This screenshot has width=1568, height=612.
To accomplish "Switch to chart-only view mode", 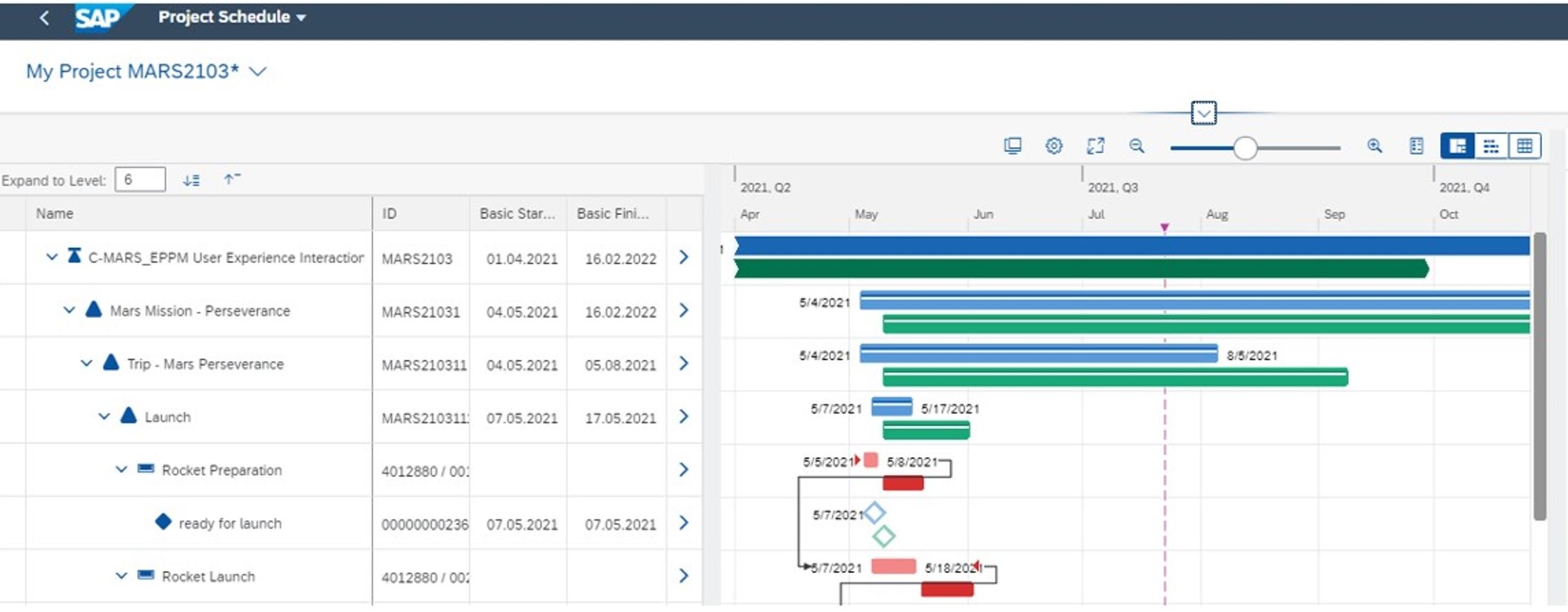I will pos(1491,146).
